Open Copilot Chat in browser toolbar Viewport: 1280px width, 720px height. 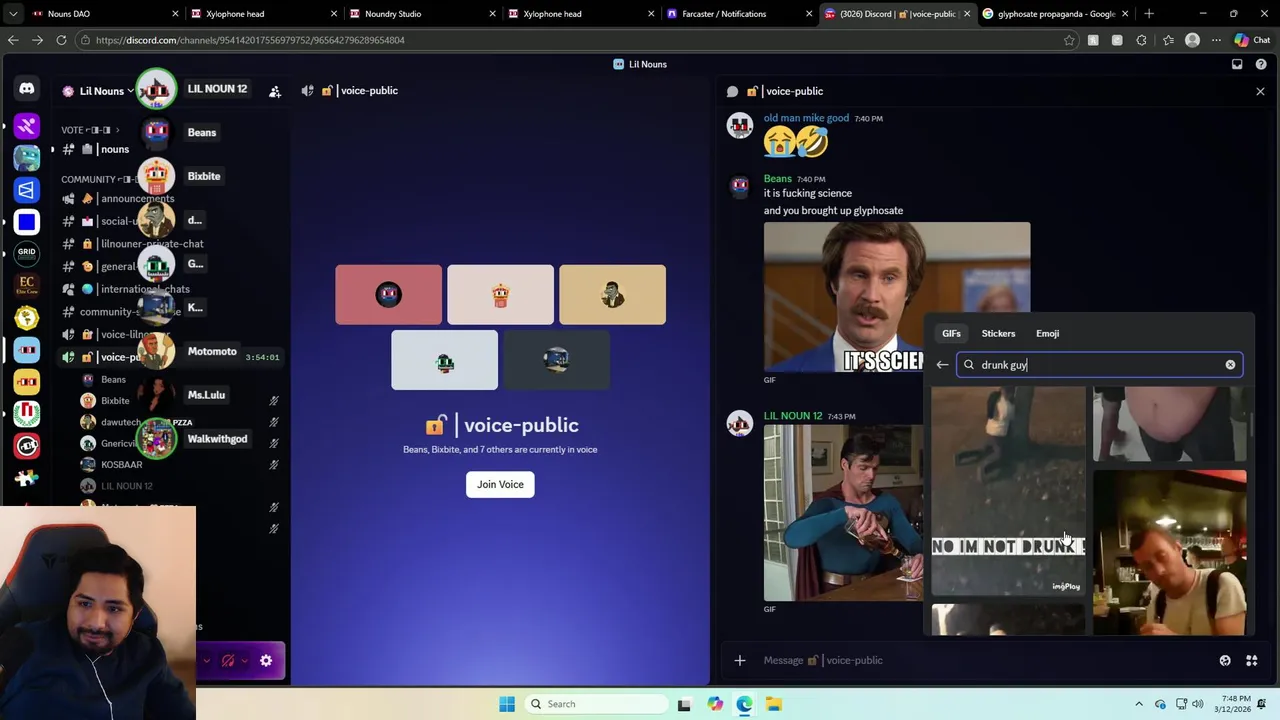point(1252,40)
